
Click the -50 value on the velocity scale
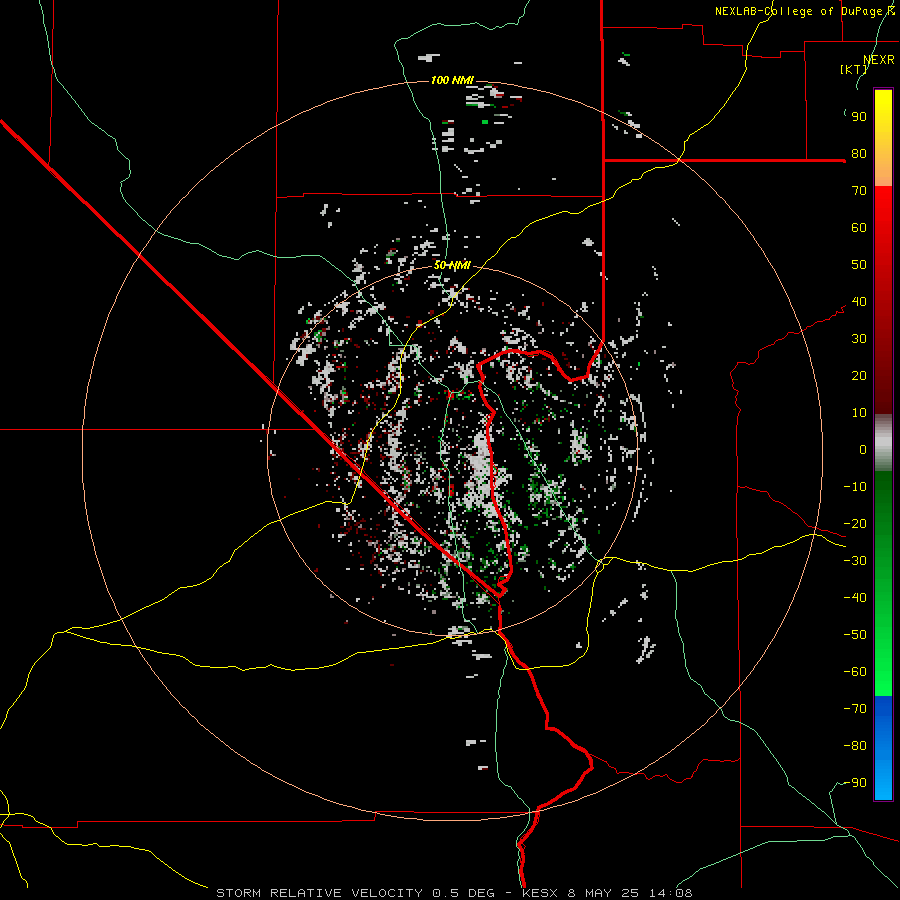pyautogui.click(x=855, y=635)
